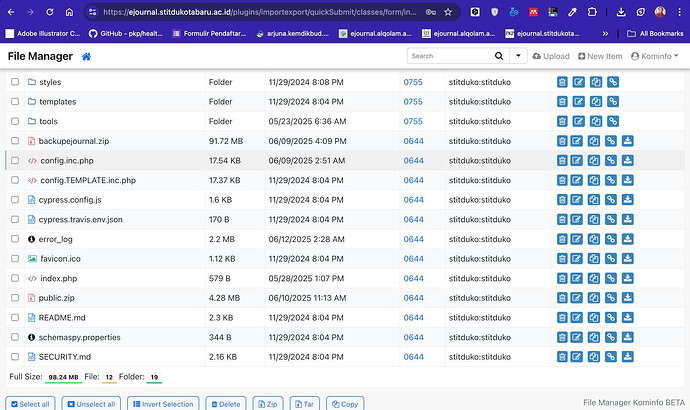Image resolution: width=690 pixels, height=410 pixels.
Task: Open the tools folder by name
Action: point(48,121)
